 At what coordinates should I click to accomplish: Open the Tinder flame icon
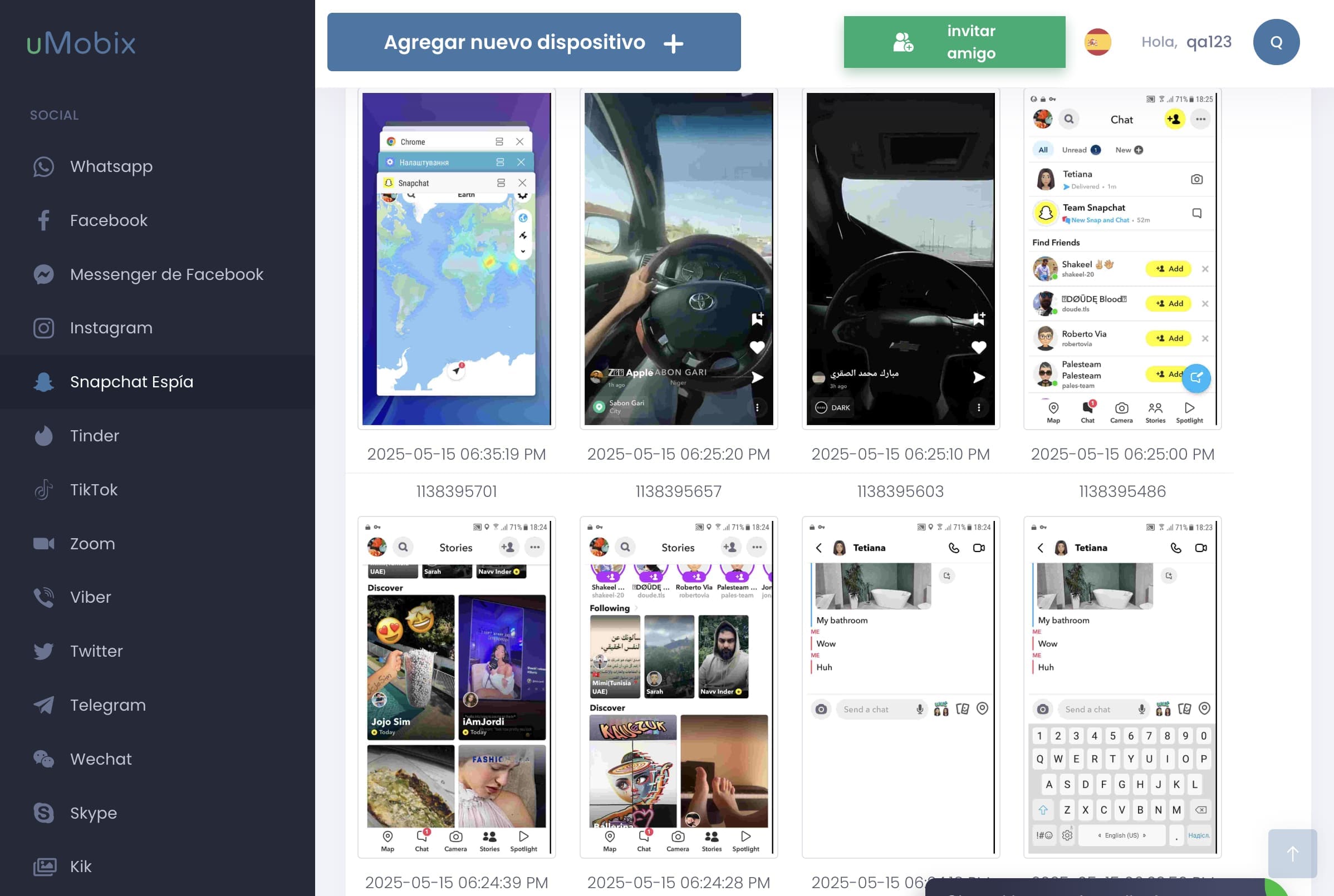43,436
